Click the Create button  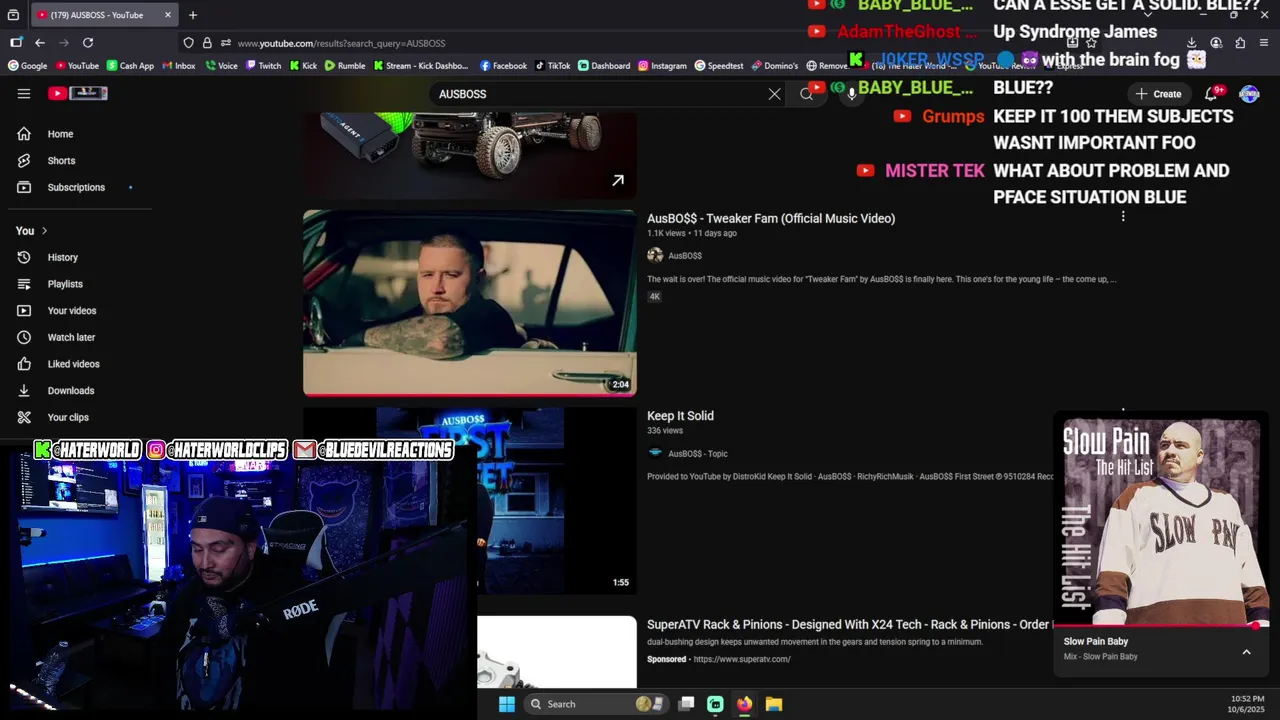click(x=1158, y=94)
